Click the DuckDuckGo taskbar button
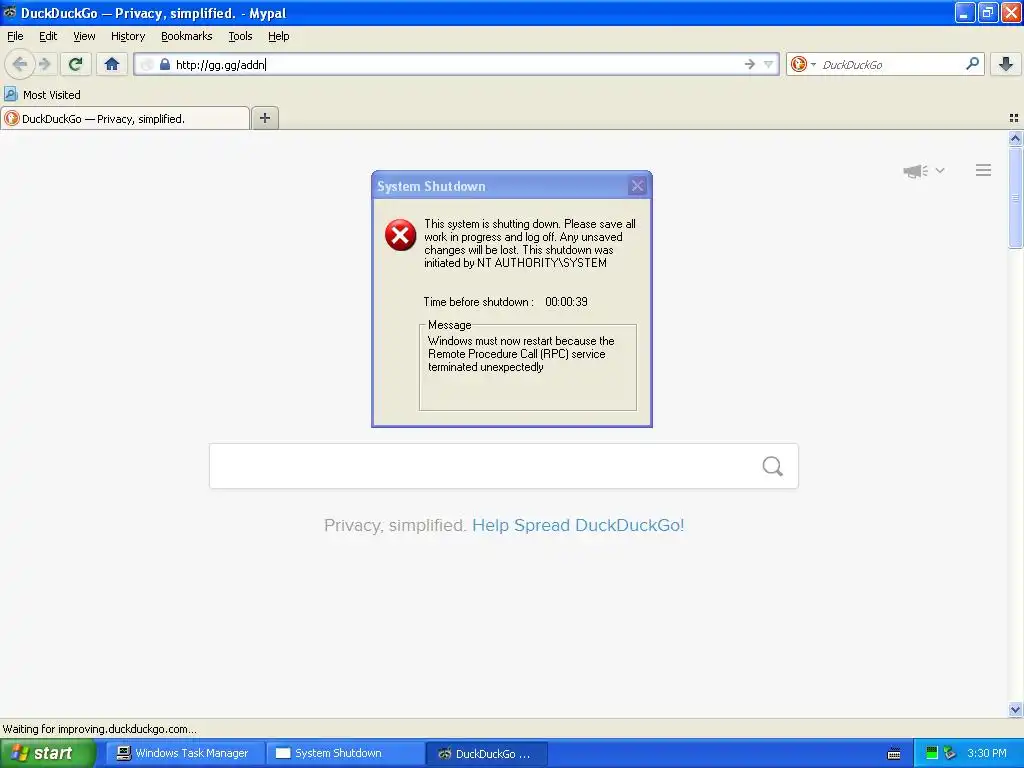 coord(487,754)
